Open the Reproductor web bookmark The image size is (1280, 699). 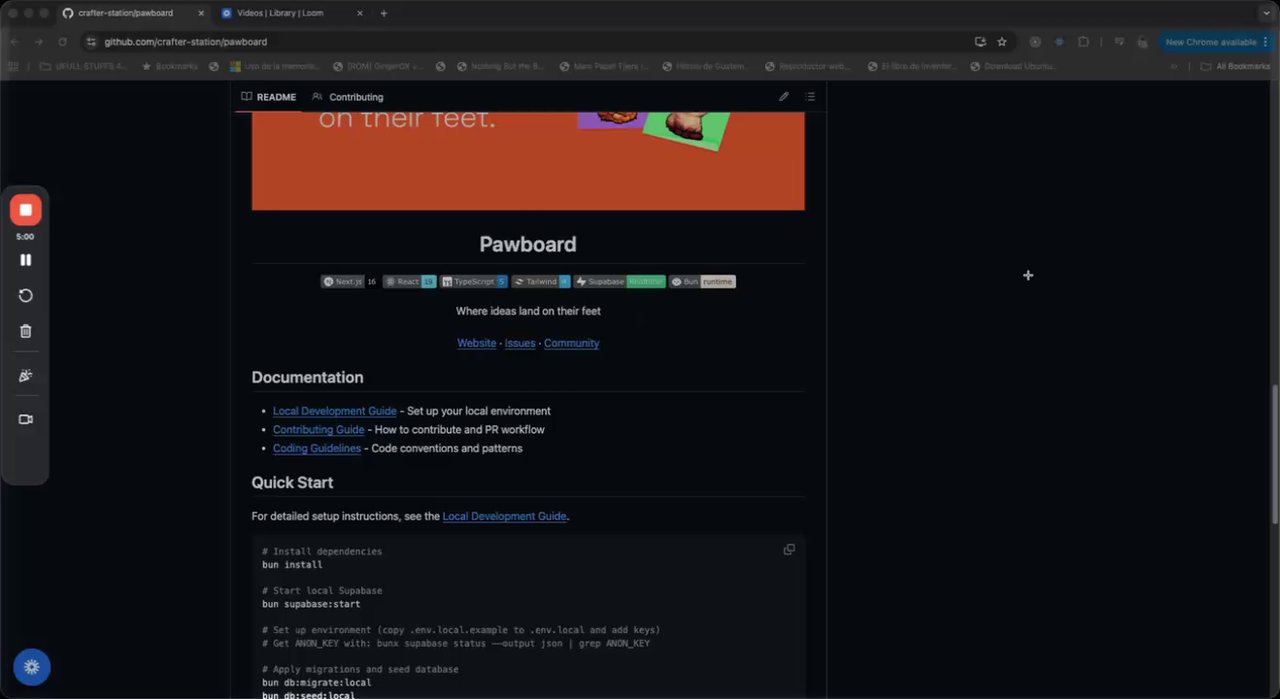pos(809,67)
